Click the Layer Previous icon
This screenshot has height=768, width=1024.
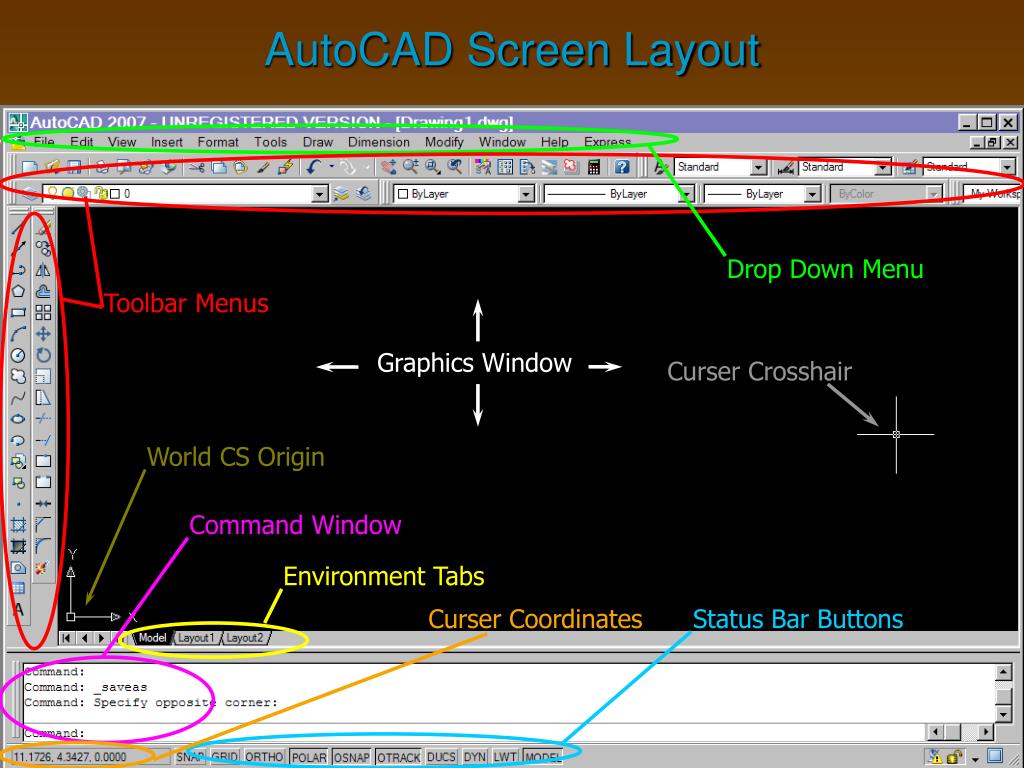[x=364, y=193]
